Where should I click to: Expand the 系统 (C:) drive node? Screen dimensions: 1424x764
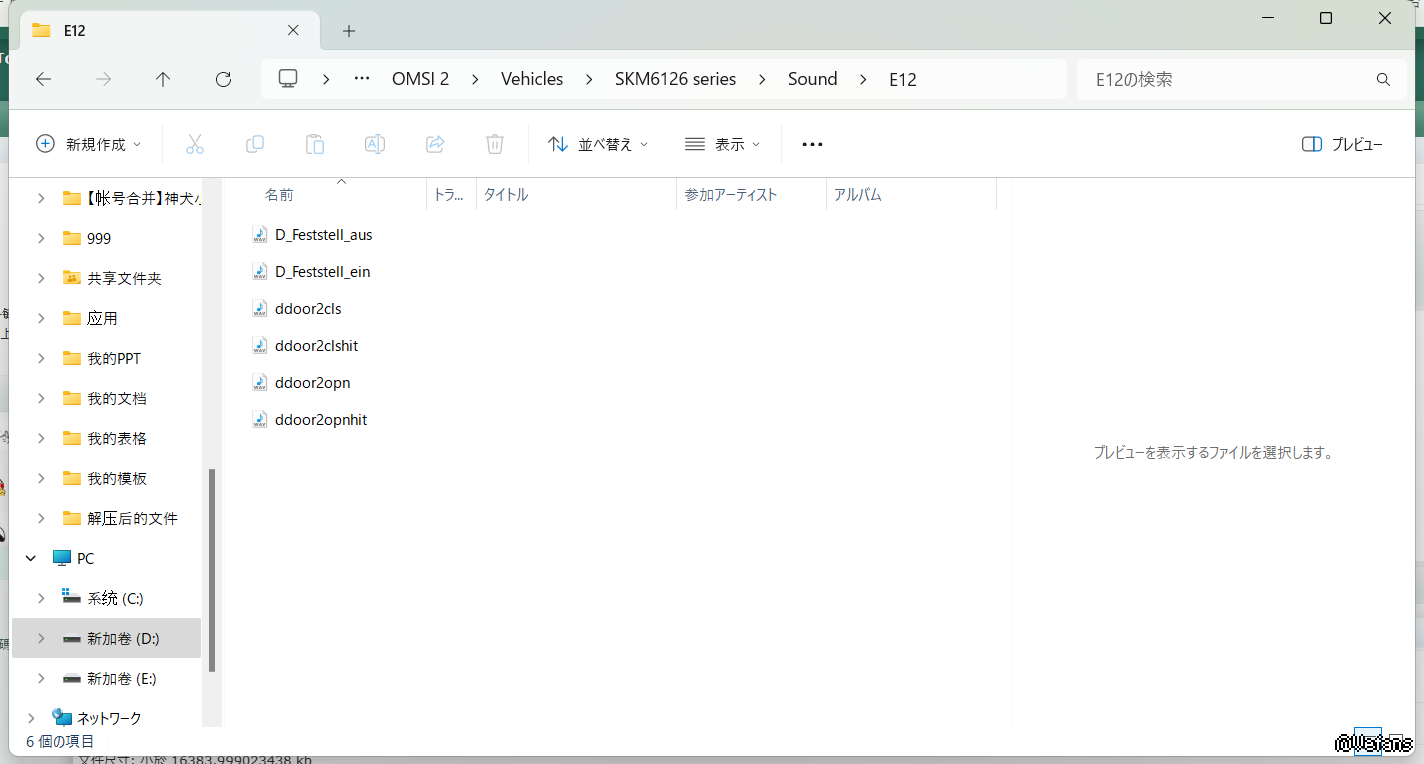(41, 598)
